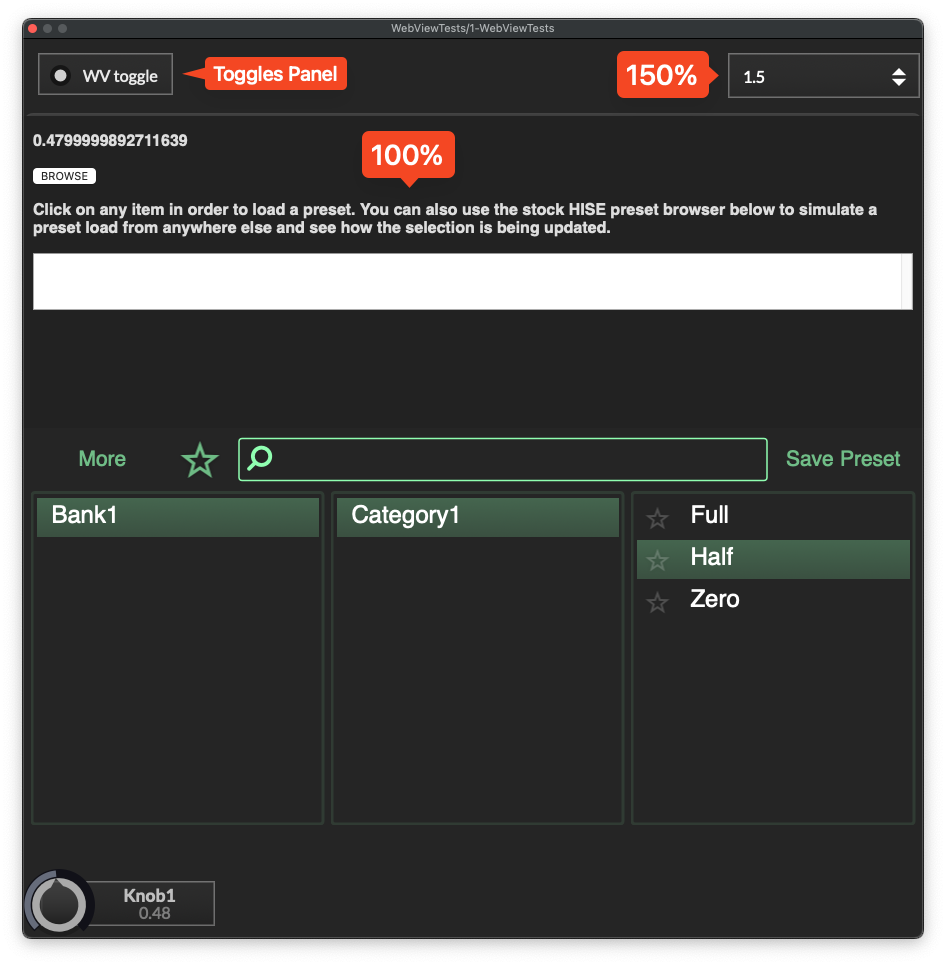Select the Bank1 entry
The width and height of the screenshot is (946, 965).
point(178,517)
